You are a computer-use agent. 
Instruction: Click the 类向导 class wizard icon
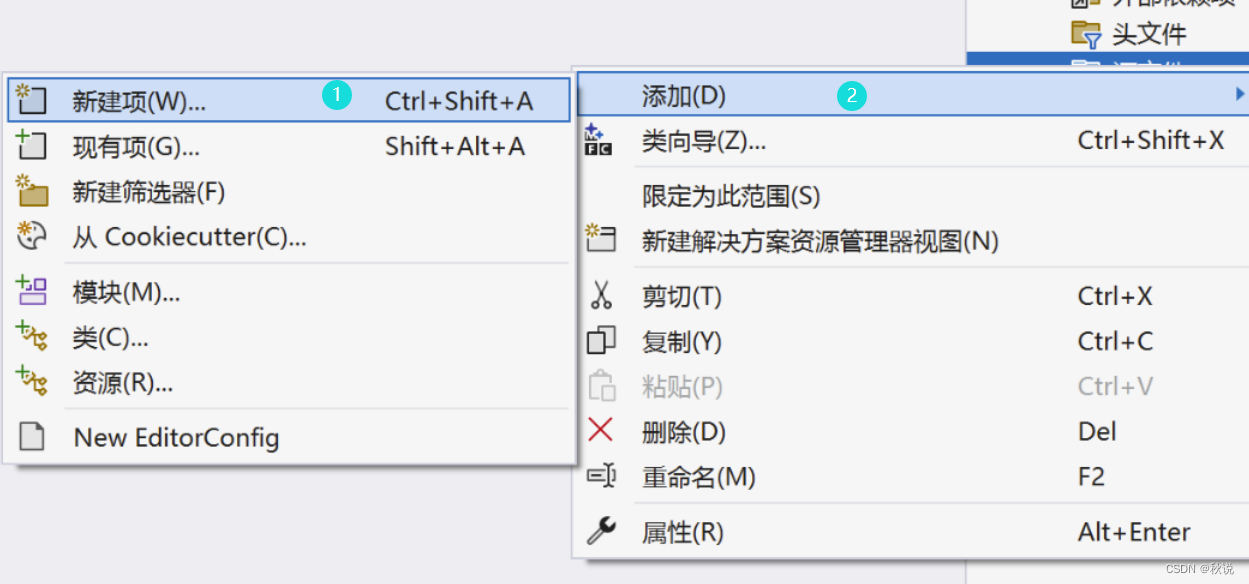click(x=603, y=140)
